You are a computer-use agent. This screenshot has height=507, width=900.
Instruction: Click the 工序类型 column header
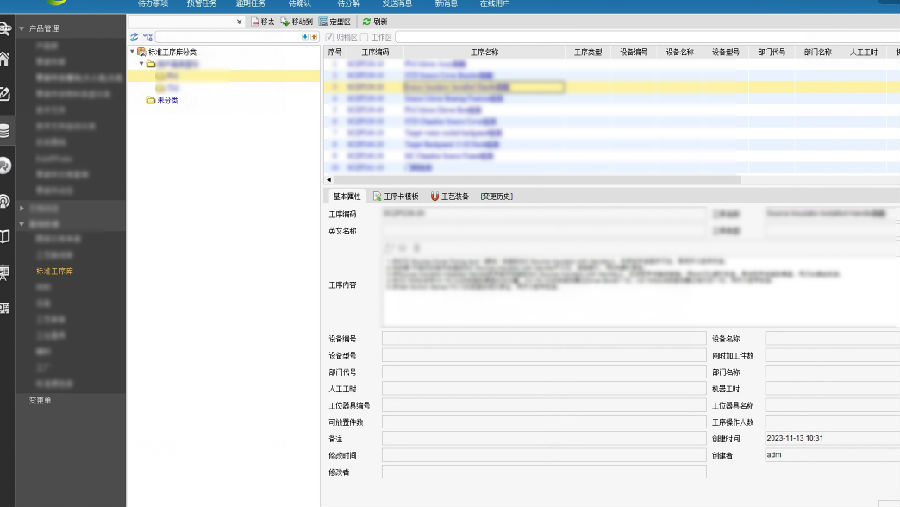588,52
